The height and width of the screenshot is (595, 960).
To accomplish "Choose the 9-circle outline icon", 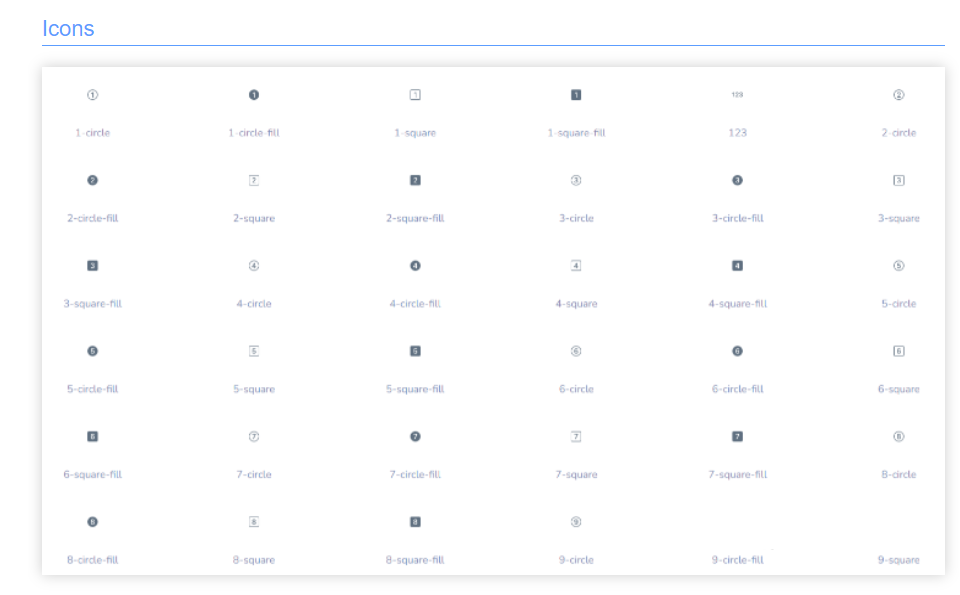I will (576, 522).
